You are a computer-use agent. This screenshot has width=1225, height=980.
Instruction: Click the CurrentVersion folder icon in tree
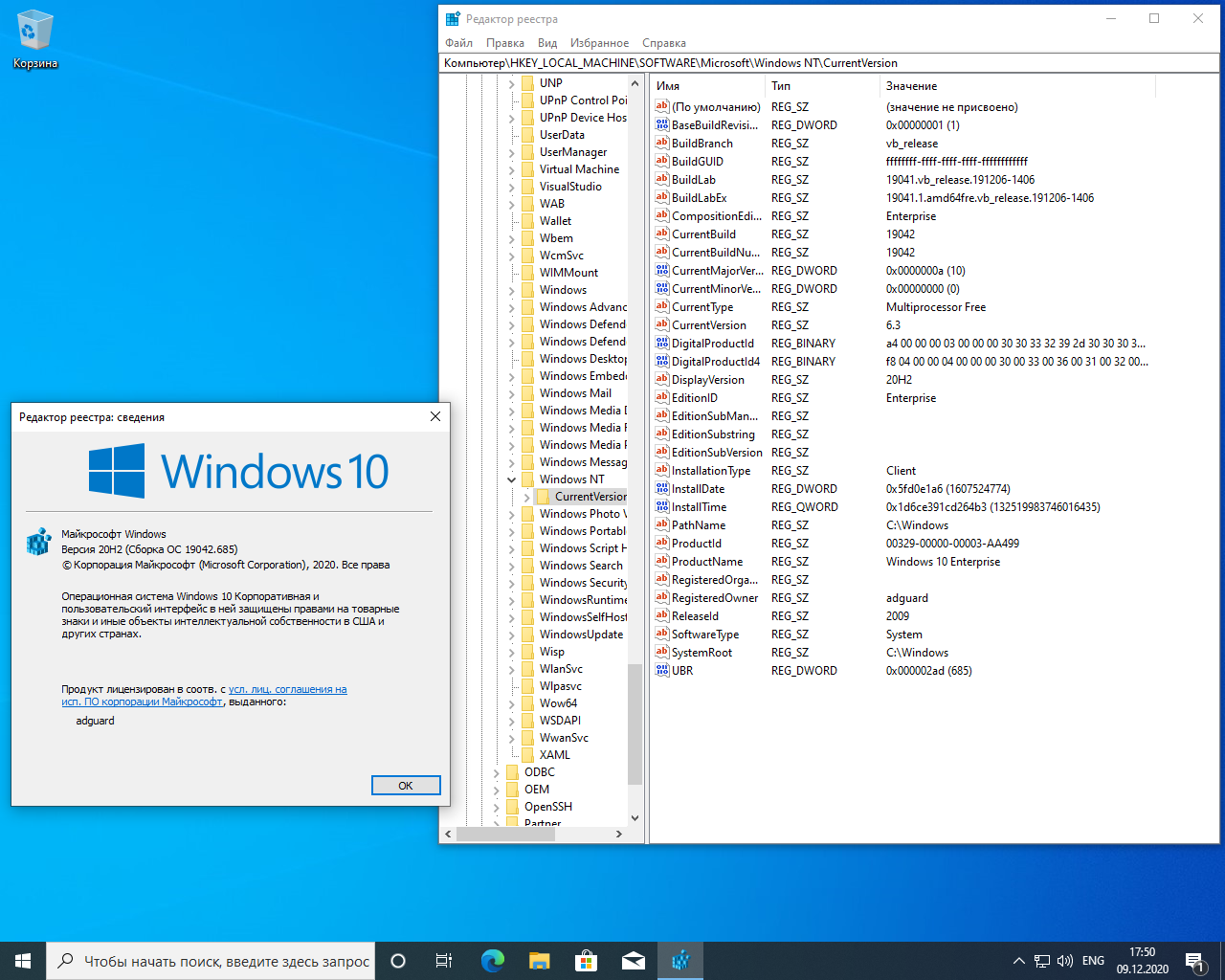[544, 497]
